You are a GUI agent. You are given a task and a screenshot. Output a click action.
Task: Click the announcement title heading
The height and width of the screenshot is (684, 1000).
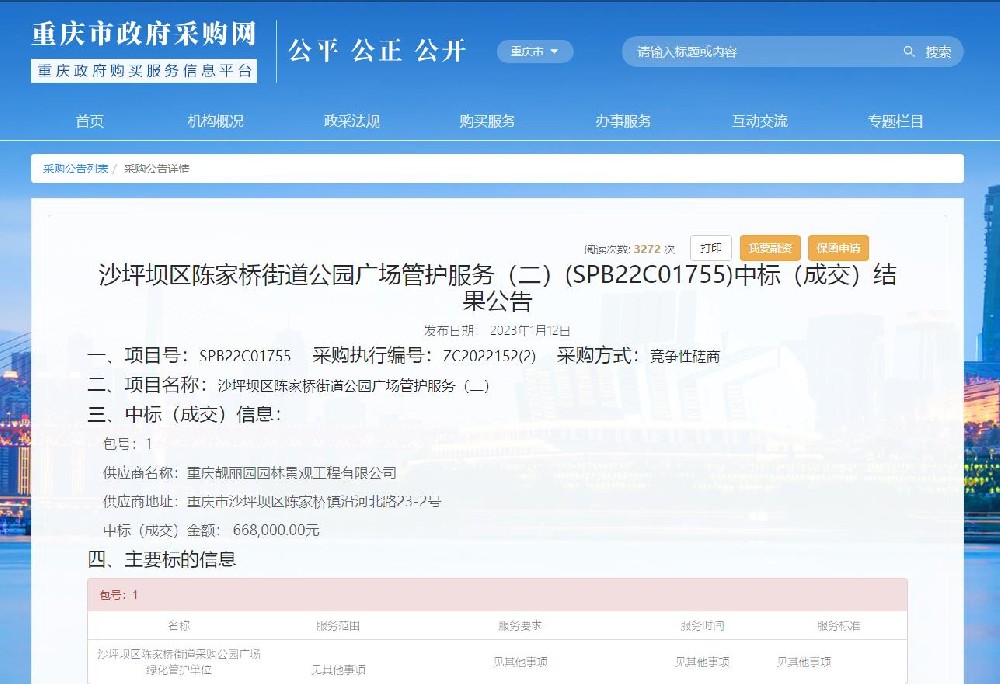click(x=497, y=287)
